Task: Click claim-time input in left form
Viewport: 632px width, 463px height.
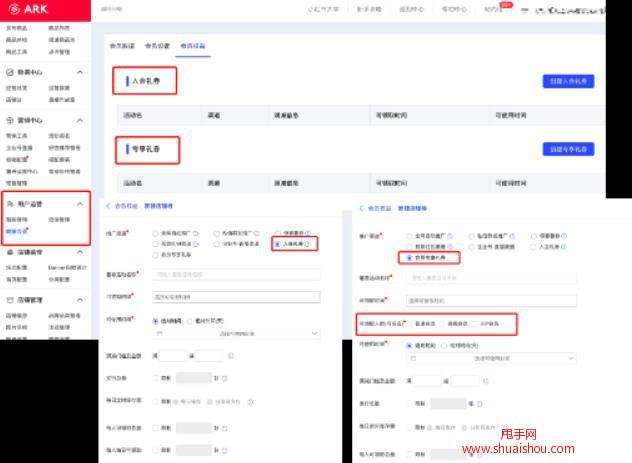Action: (x=237, y=297)
